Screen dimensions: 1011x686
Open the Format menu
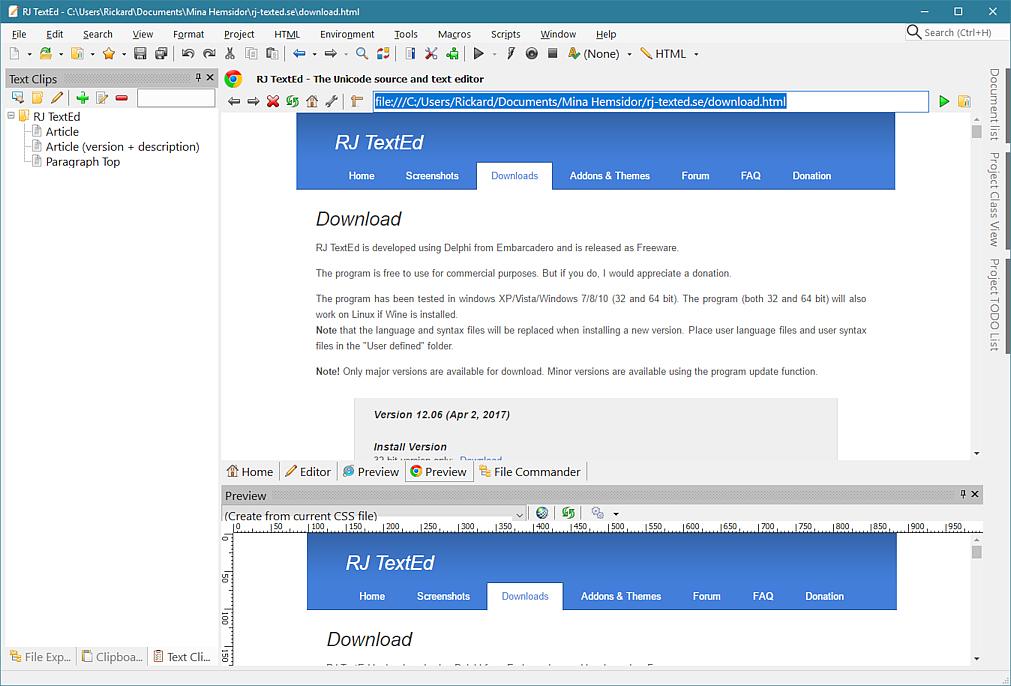[x=188, y=34]
